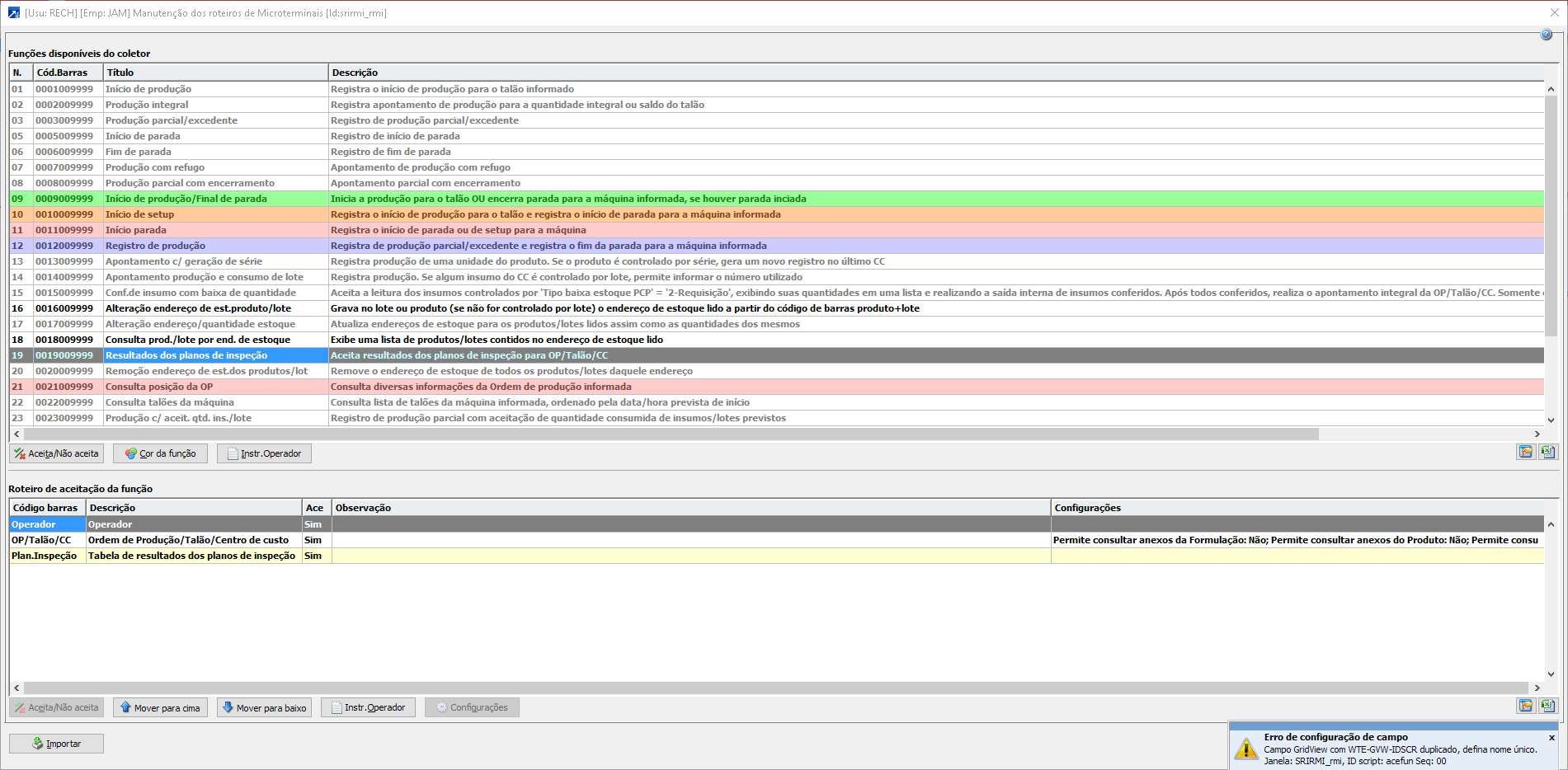Select the 'Fim de parada' function
Screen dimensions: 1568x770
pos(777,152)
